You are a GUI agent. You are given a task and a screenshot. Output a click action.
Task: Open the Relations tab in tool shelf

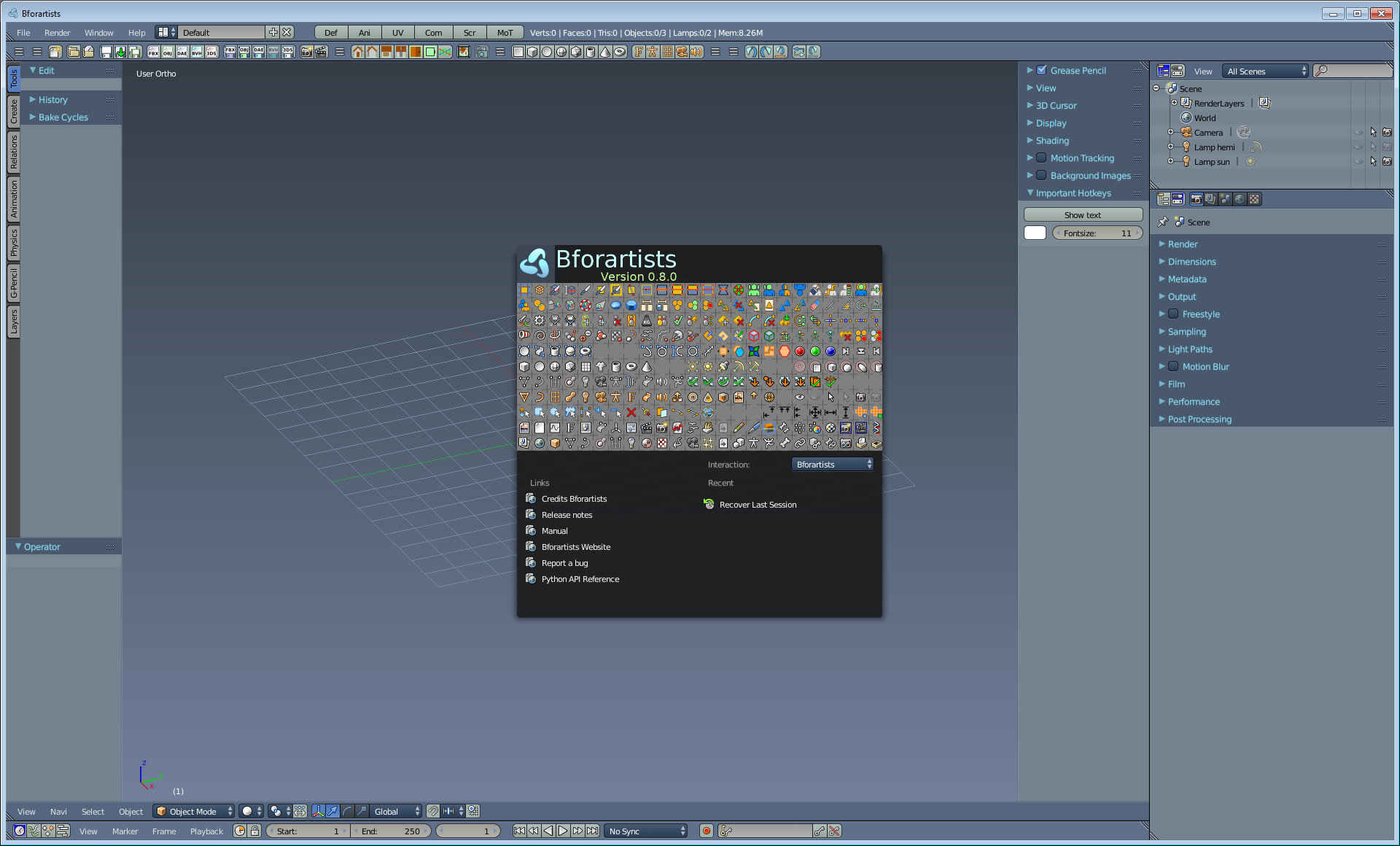click(x=14, y=152)
